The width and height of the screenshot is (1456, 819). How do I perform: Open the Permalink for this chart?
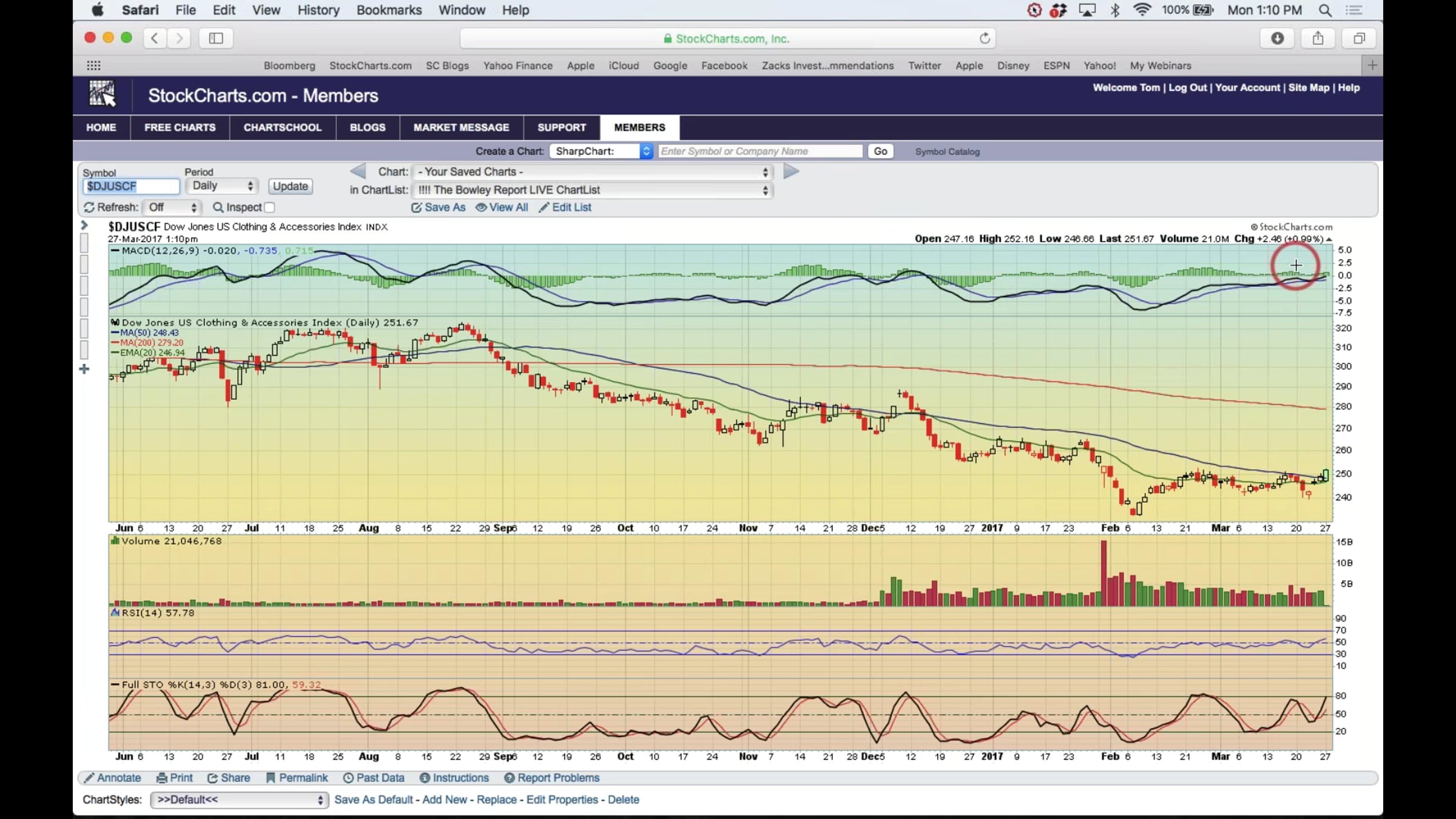pyautogui.click(x=297, y=778)
